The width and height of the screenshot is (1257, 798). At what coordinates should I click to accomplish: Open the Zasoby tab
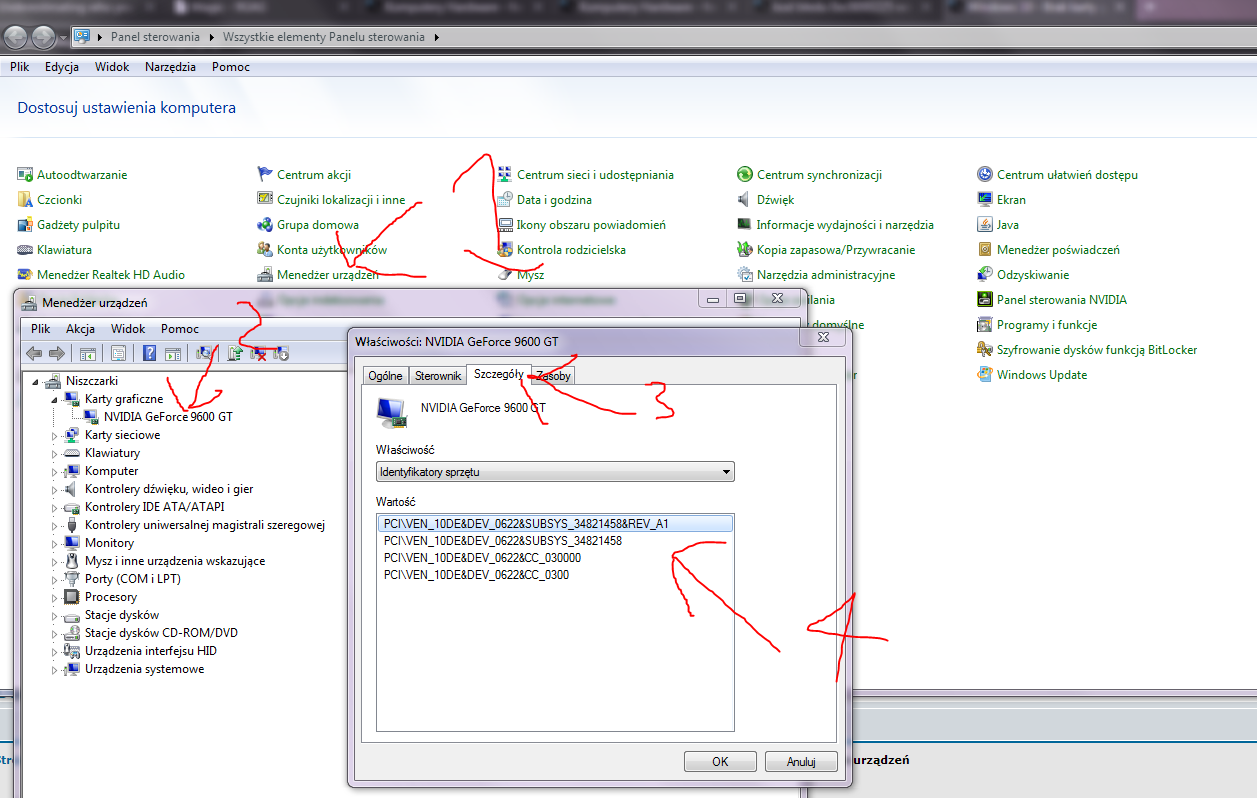pos(553,376)
